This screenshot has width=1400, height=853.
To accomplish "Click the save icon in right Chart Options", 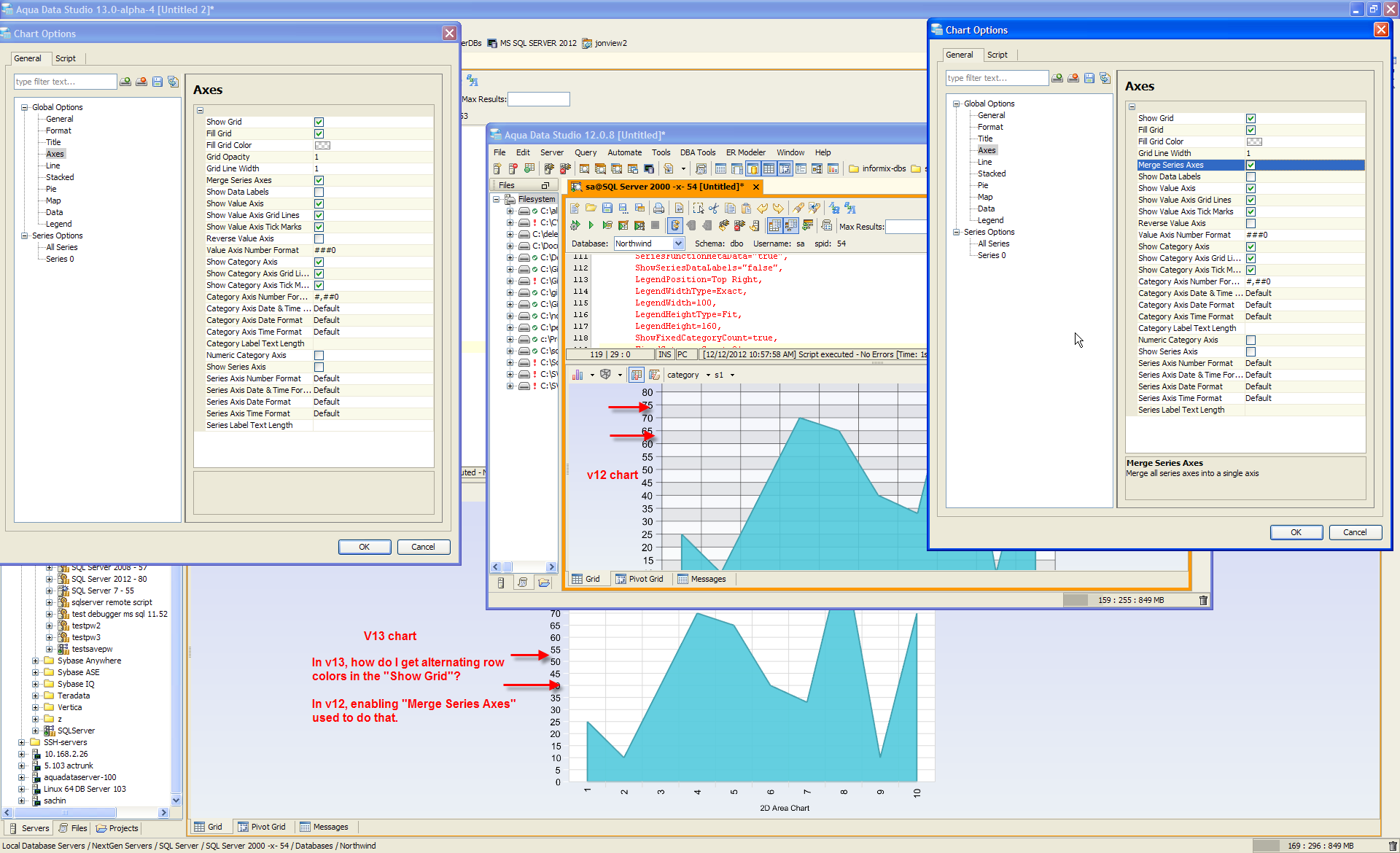I will pos(1089,78).
